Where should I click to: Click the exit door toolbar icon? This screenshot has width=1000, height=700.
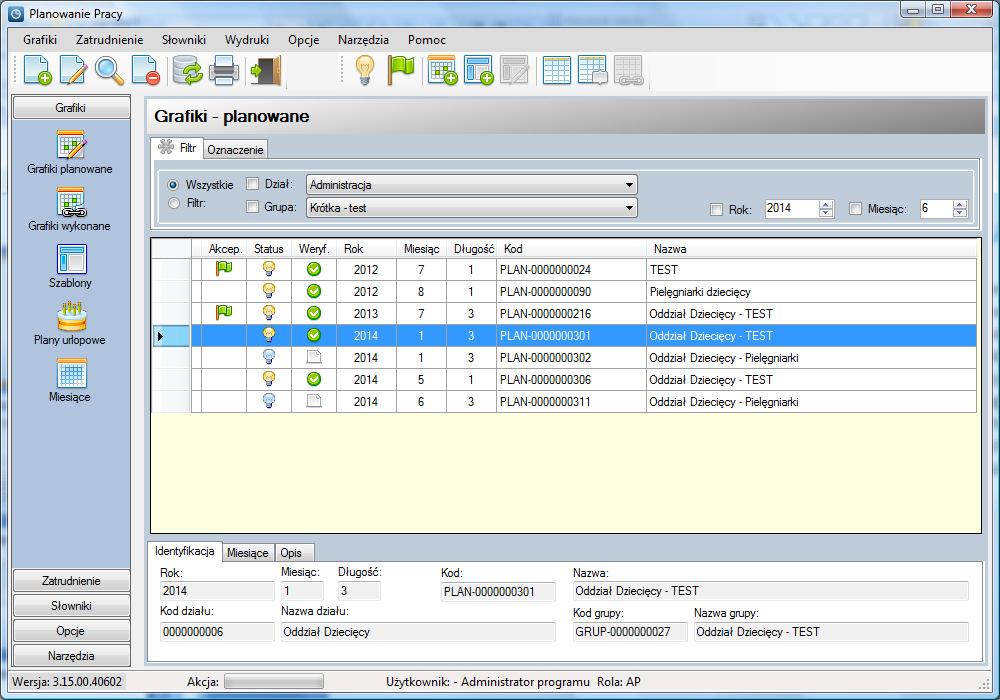point(265,70)
